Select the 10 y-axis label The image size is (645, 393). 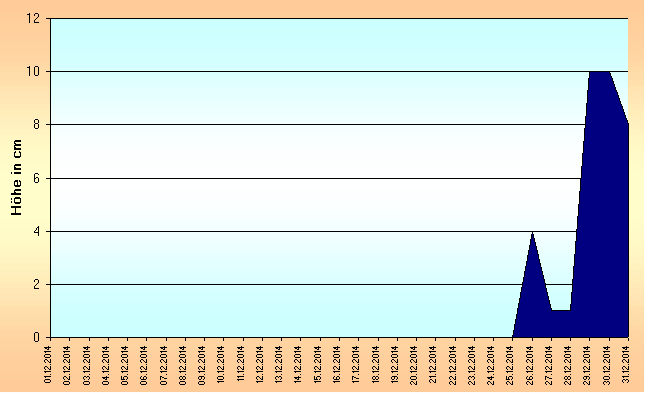point(33,72)
